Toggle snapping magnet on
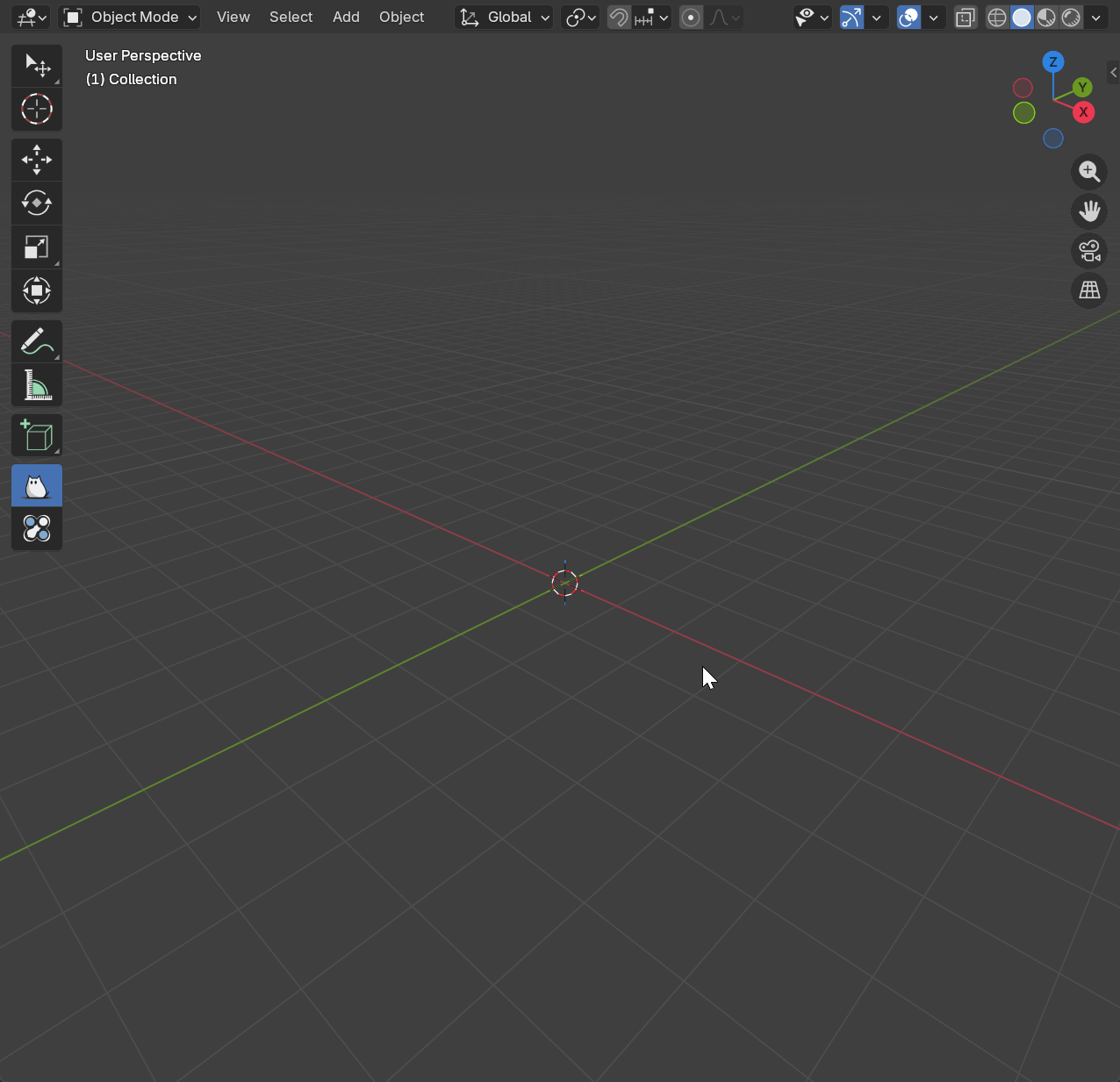The height and width of the screenshot is (1082, 1120). point(619,18)
